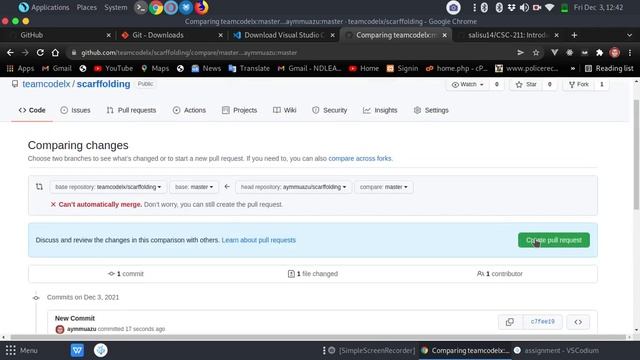The height and width of the screenshot is (360, 640).
Task: Open the Insights tab
Action: tap(380, 110)
